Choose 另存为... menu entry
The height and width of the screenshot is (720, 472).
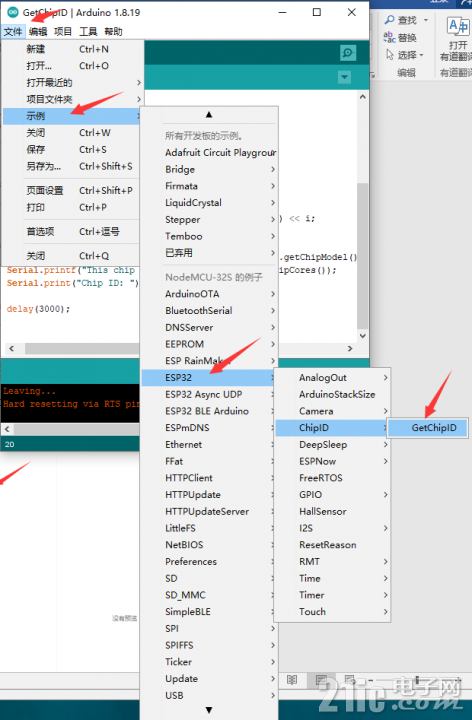[71, 166]
